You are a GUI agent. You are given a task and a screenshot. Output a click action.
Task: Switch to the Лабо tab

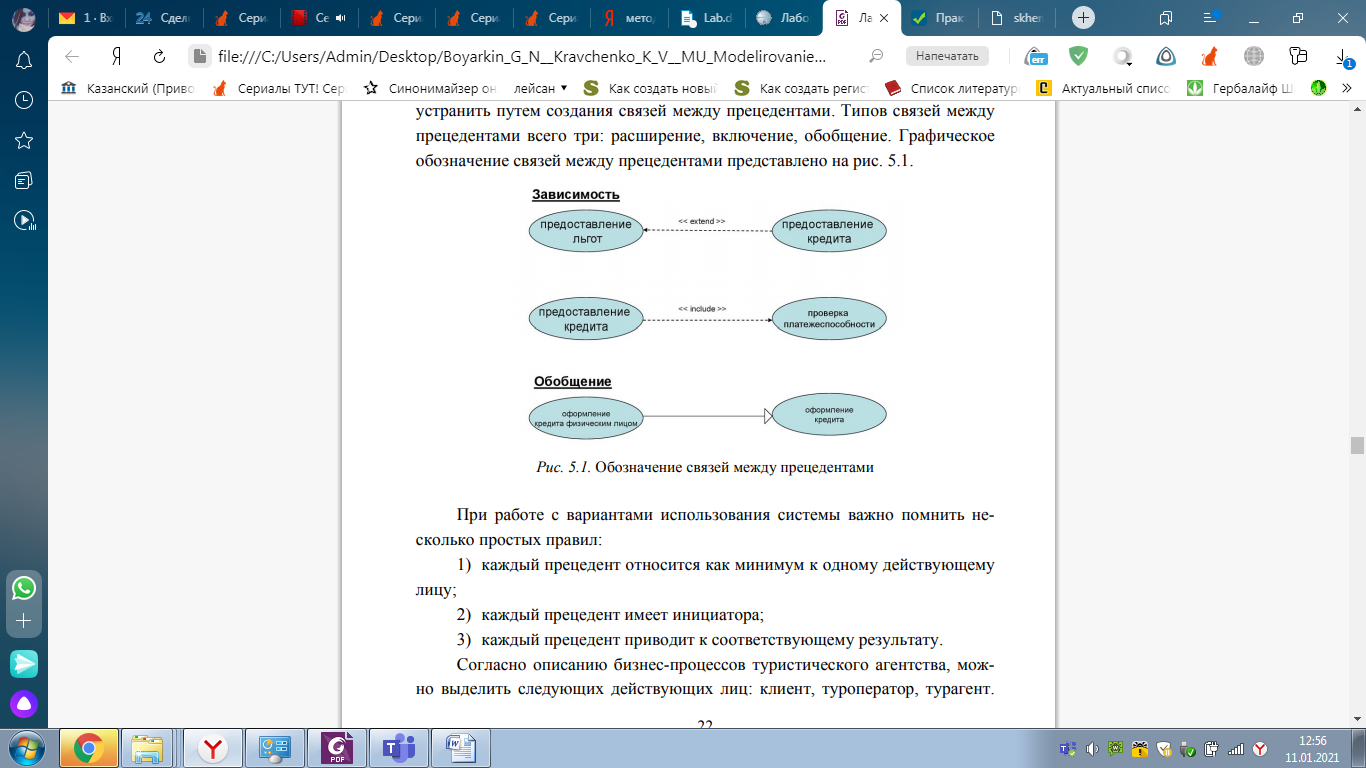(x=785, y=17)
